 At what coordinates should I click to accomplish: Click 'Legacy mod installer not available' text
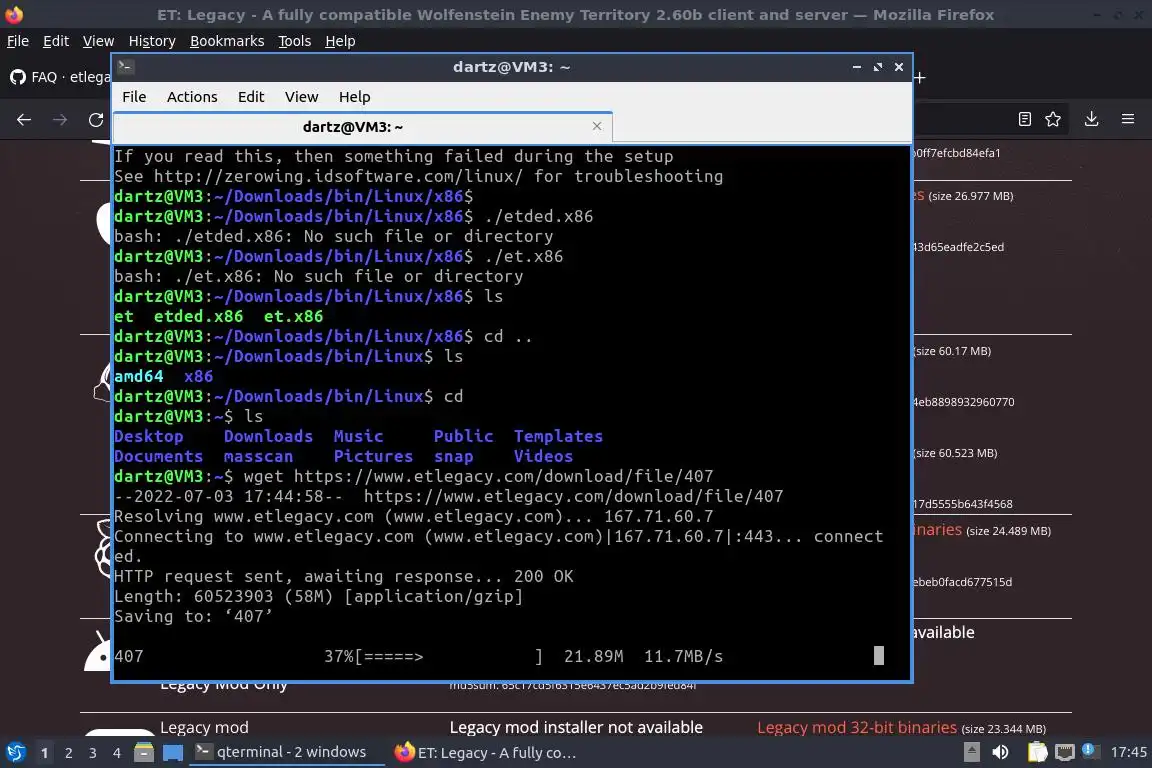[x=576, y=728]
